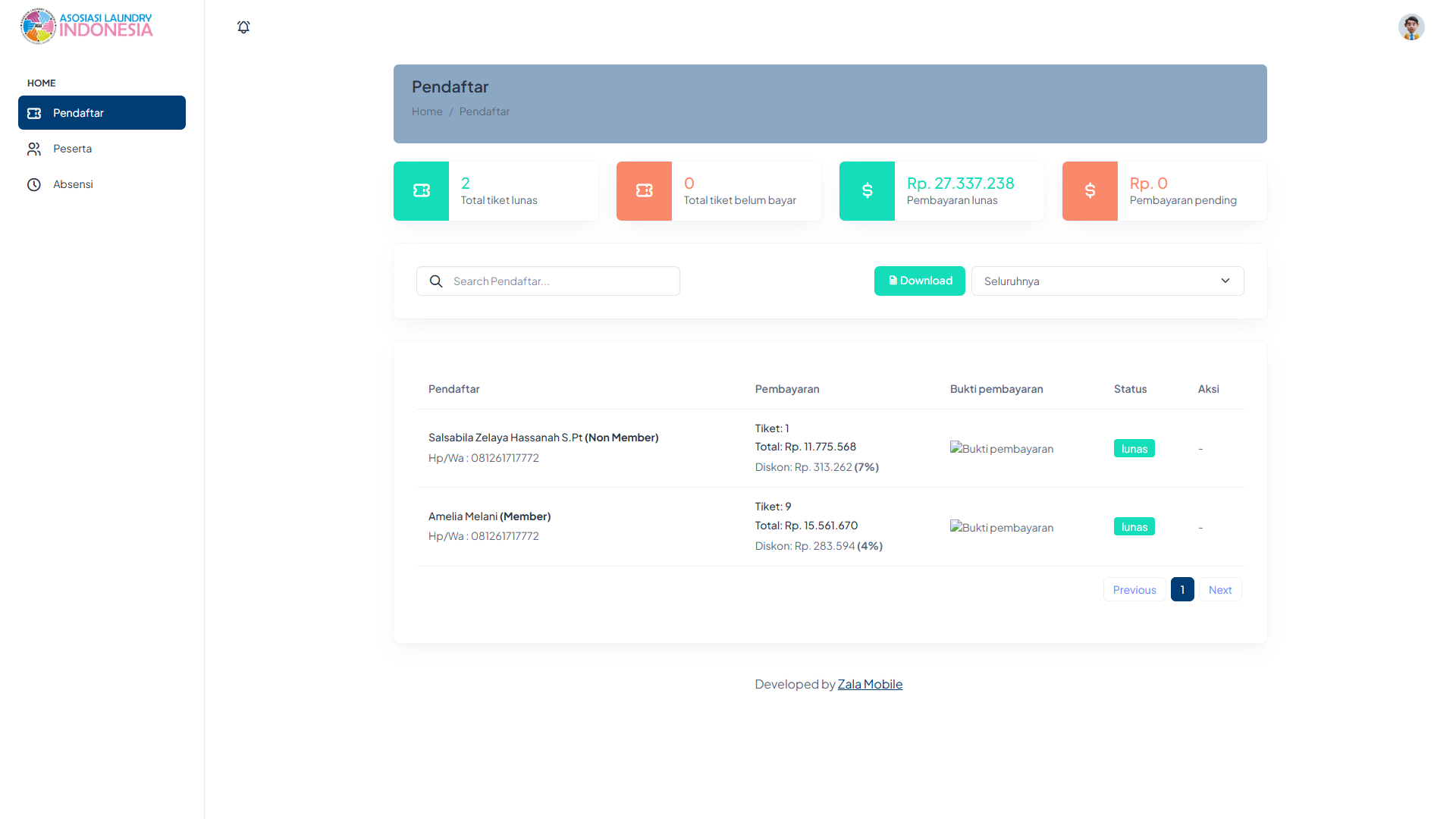
Task: Click the orange ticket icon for belum bayar
Action: tap(644, 191)
